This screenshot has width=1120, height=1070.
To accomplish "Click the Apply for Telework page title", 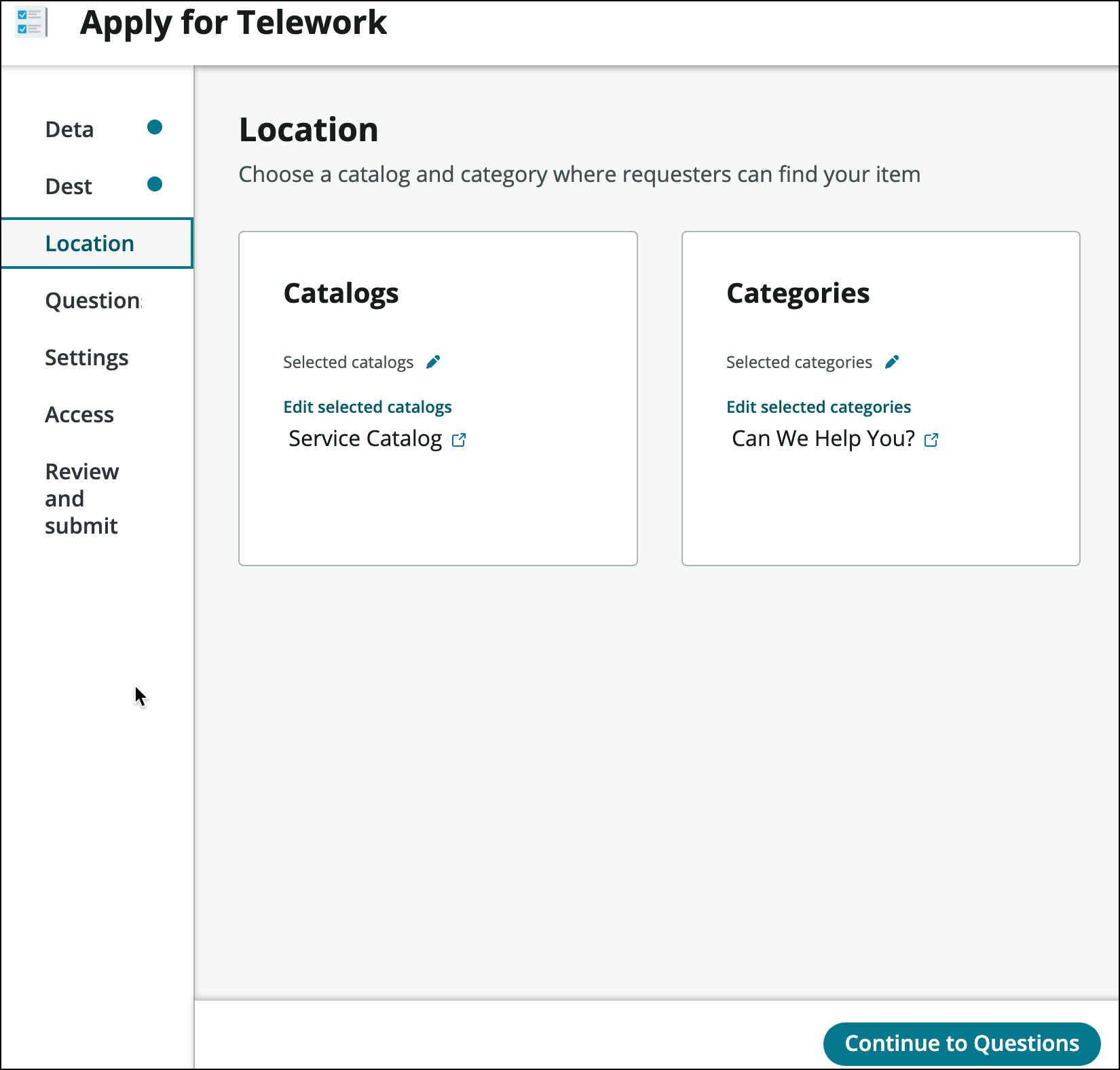I will click(233, 22).
